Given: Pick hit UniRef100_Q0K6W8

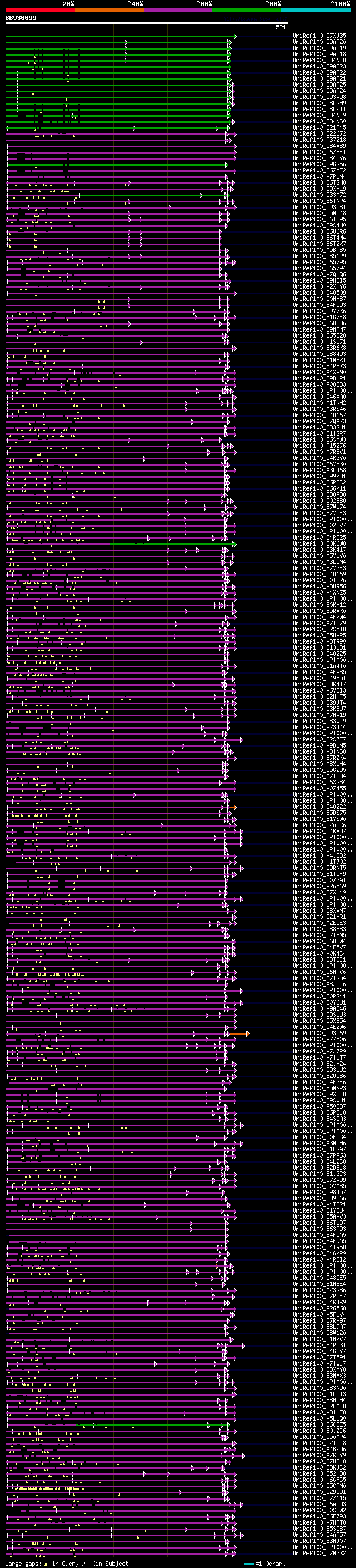Looking at the screenshot, I should pyautogui.click(x=319, y=543).
